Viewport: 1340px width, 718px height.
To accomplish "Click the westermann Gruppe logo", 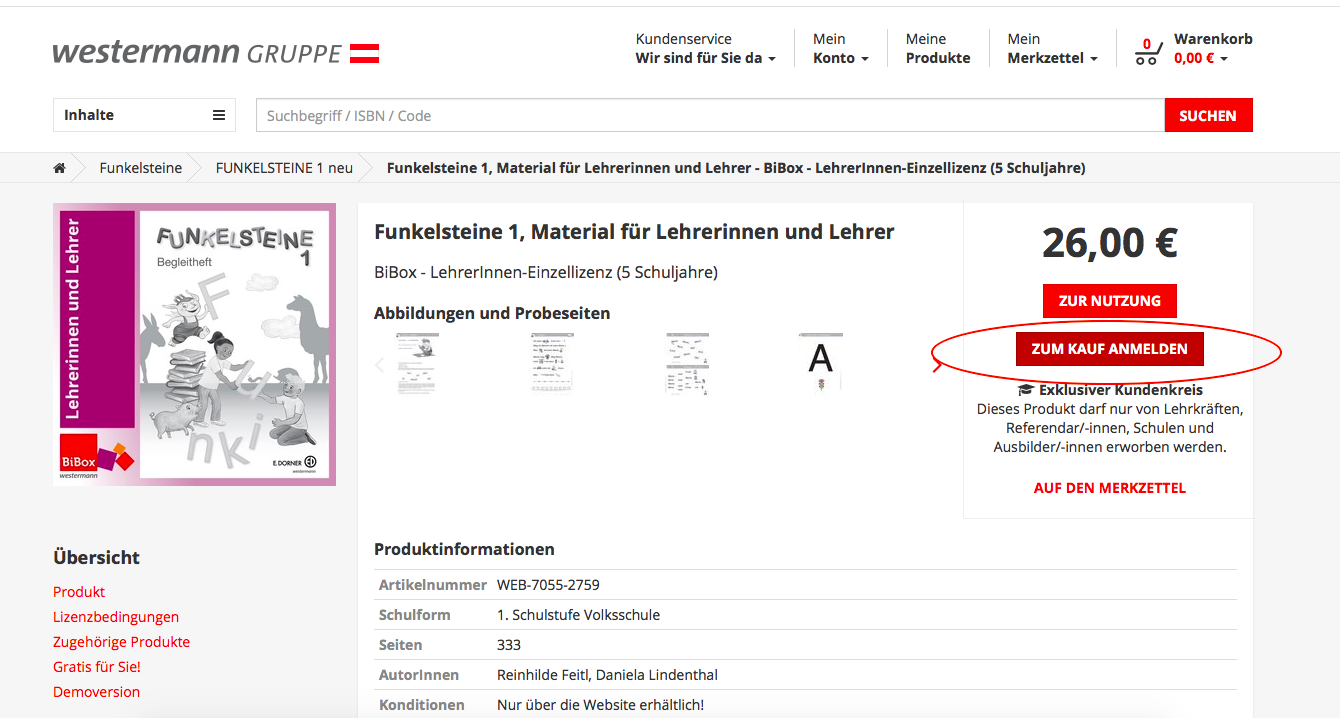I will 216,53.
